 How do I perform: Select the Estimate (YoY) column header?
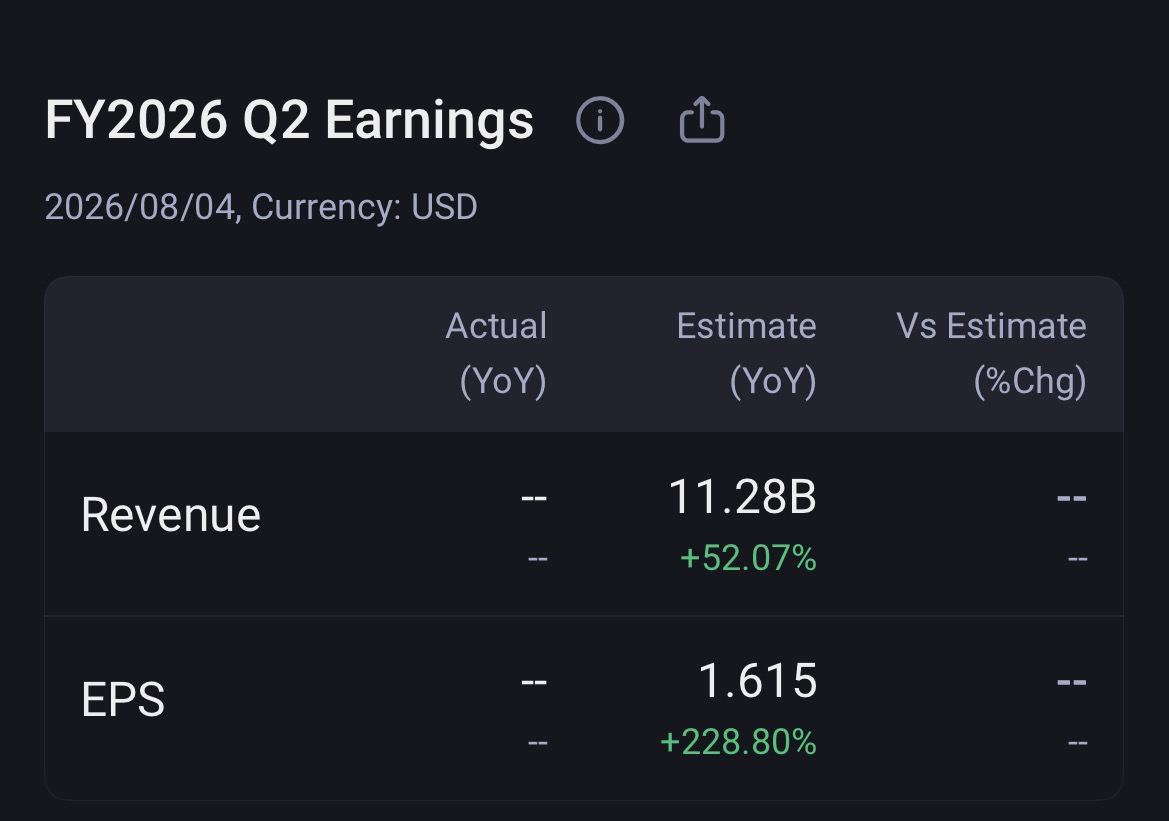click(746, 353)
